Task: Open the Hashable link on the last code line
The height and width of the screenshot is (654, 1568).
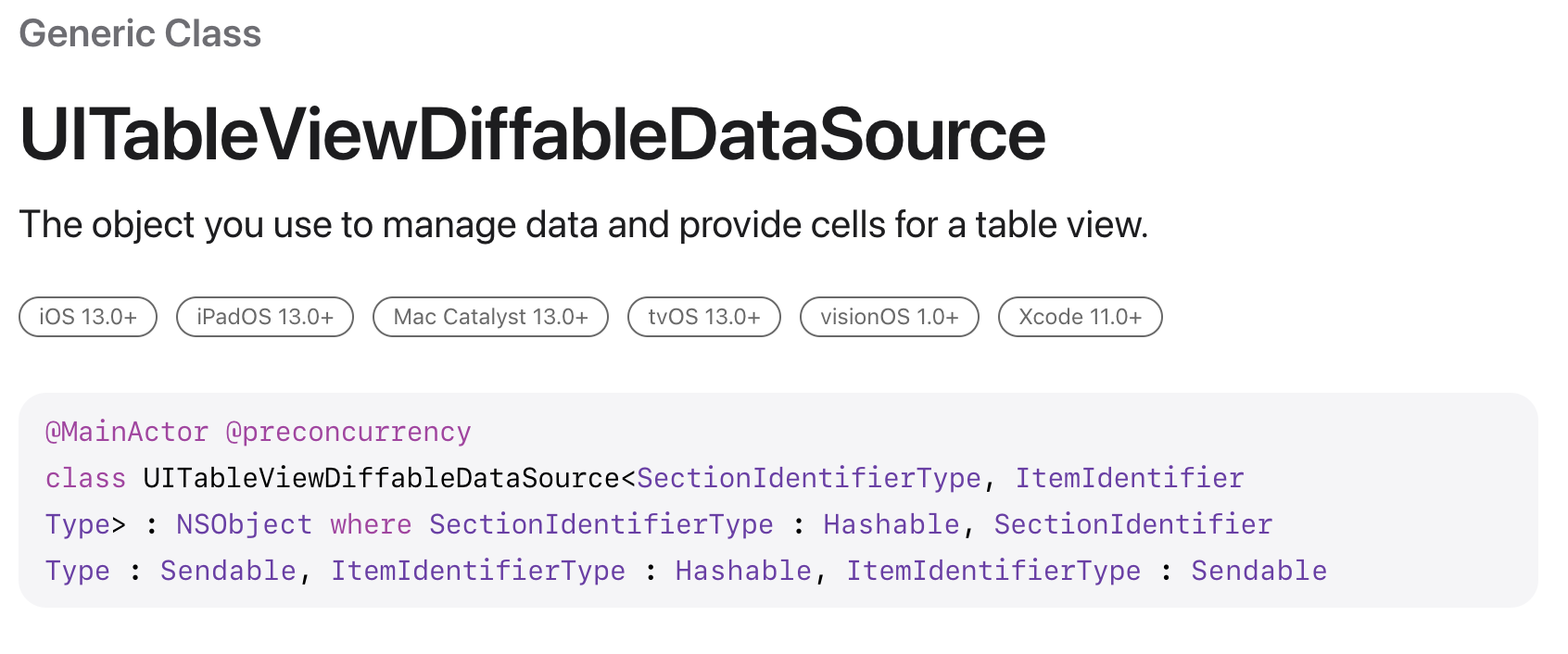Action: [743, 571]
